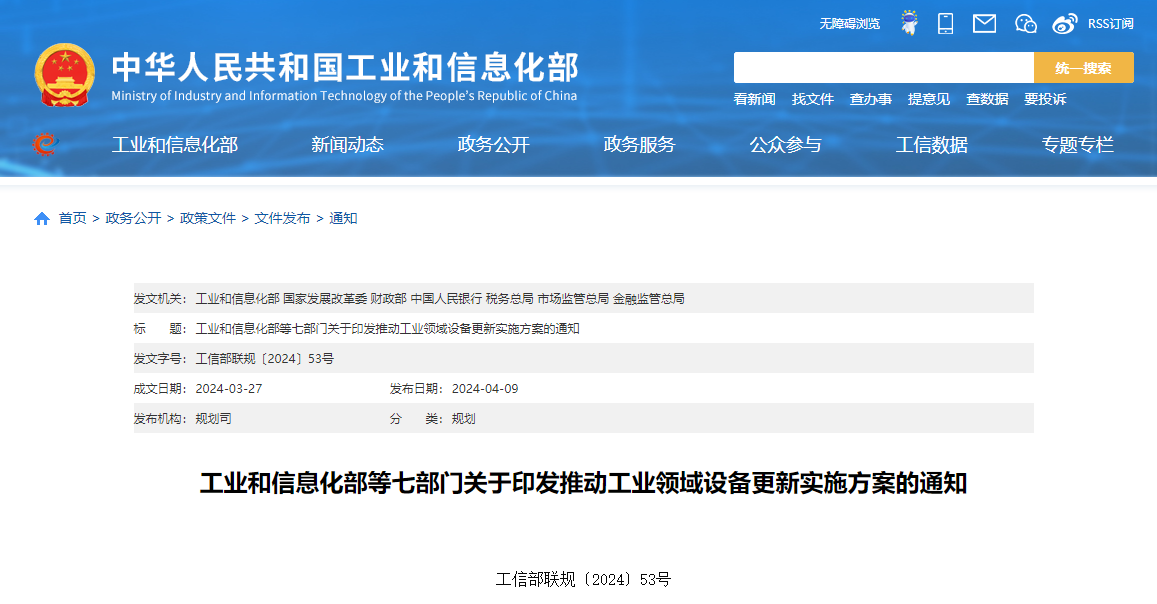Screen dimensions: 1157x604
Task: Select the 查数据 search shortcut
Action: [x=987, y=99]
